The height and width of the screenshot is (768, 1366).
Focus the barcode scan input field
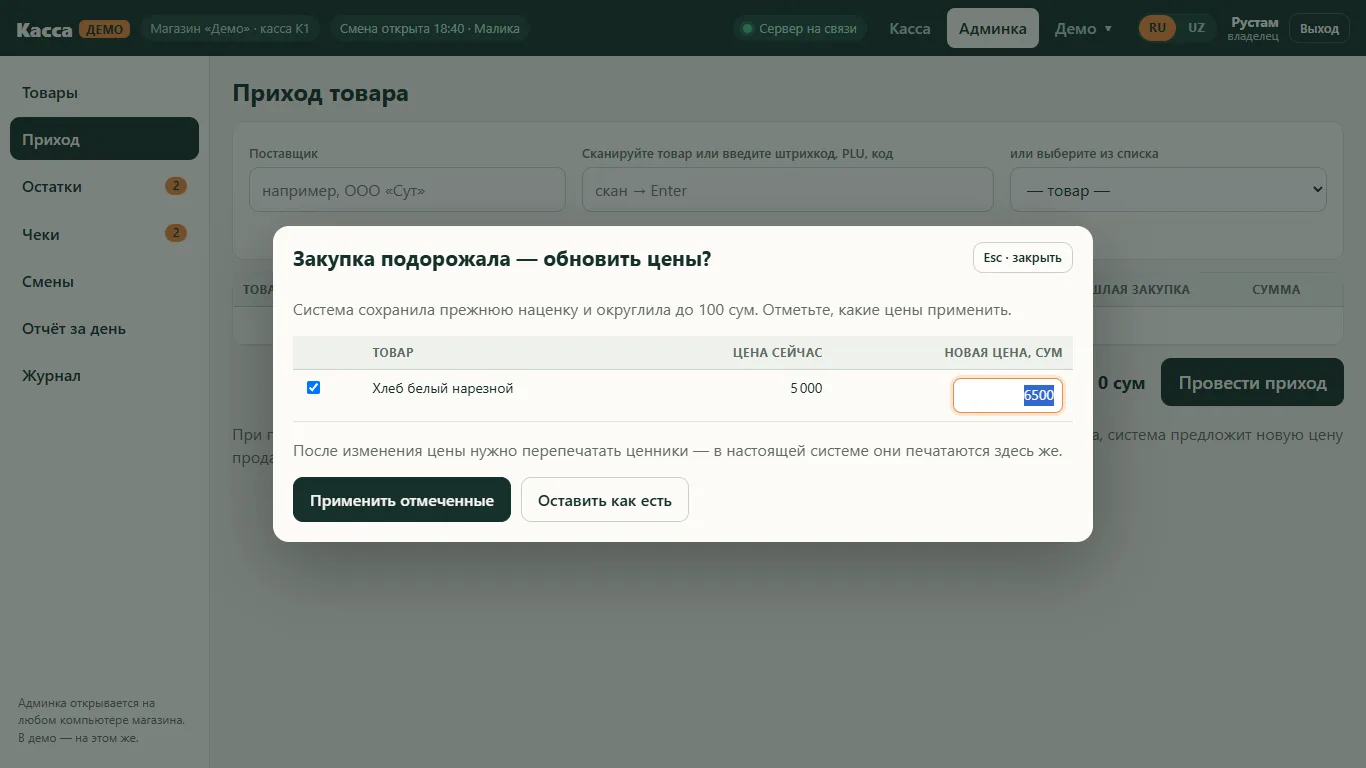[x=787, y=190]
